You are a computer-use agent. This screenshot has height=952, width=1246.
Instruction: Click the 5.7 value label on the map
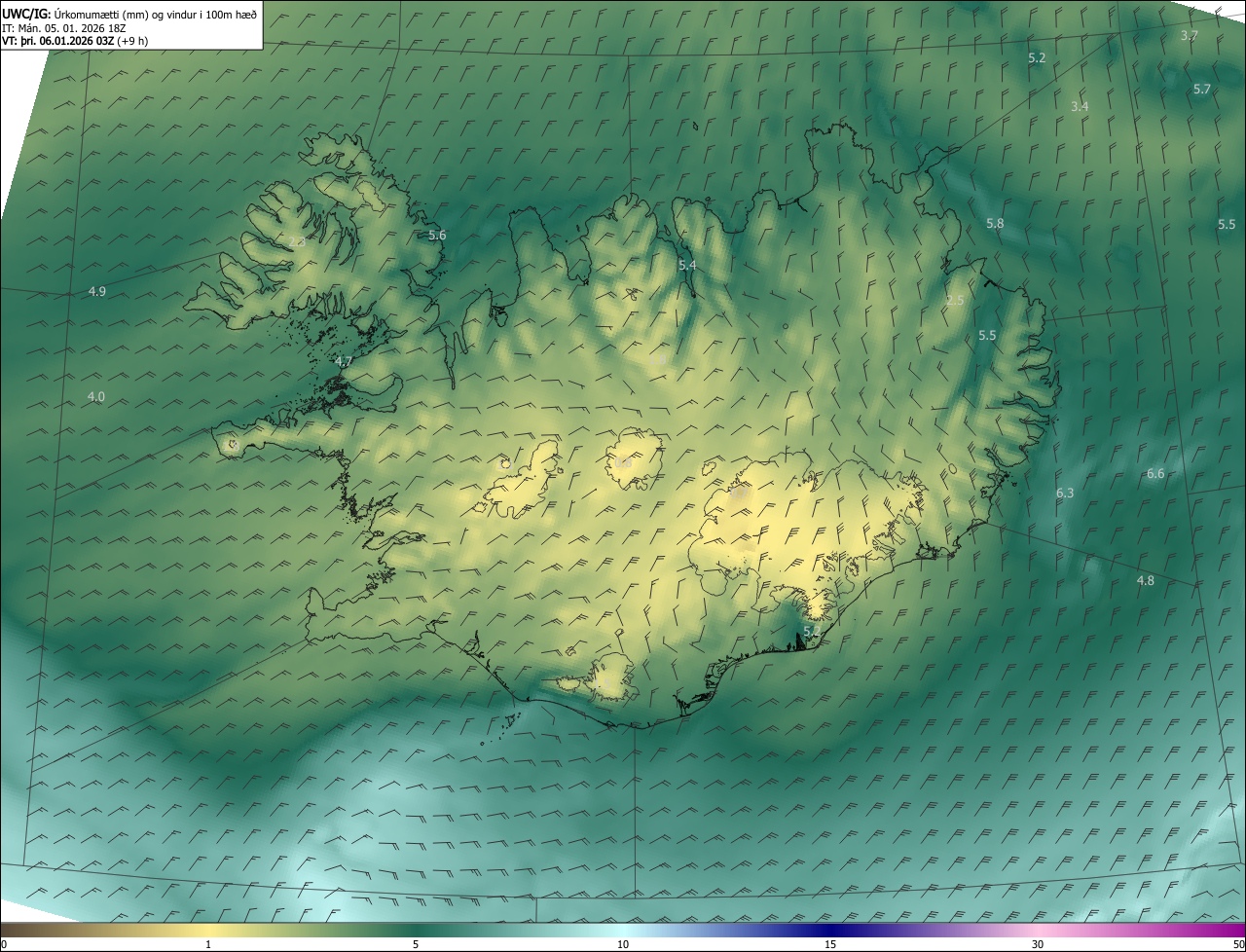(x=1201, y=90)
